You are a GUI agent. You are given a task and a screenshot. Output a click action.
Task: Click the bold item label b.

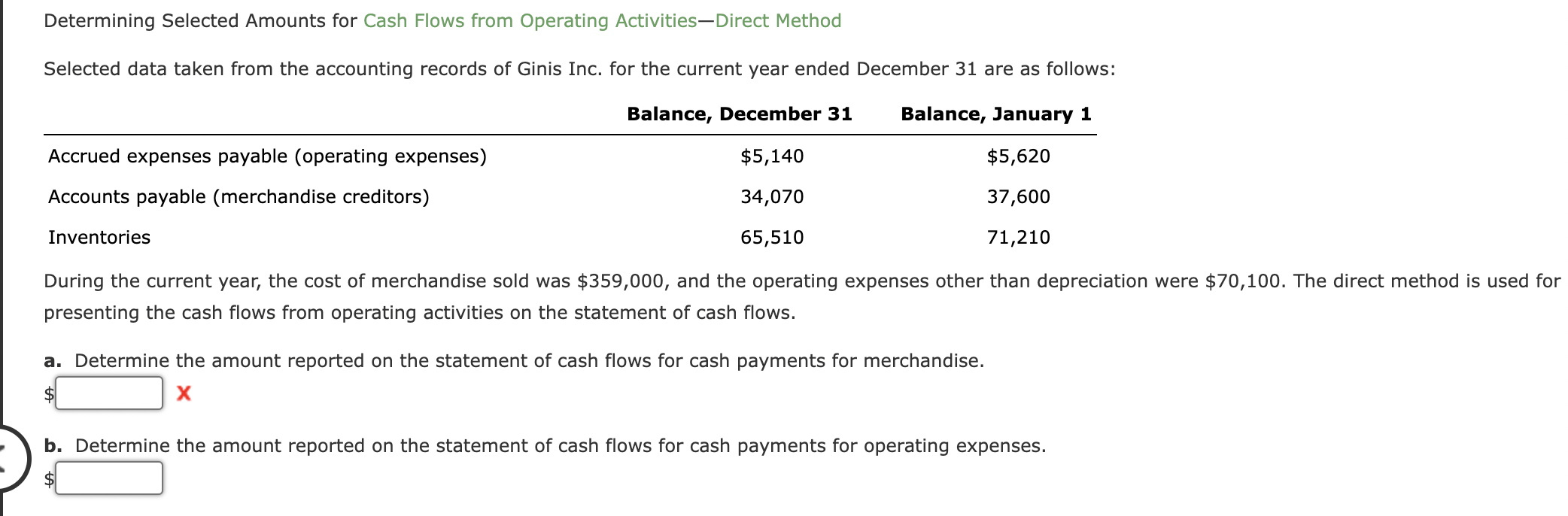[51, 445]
